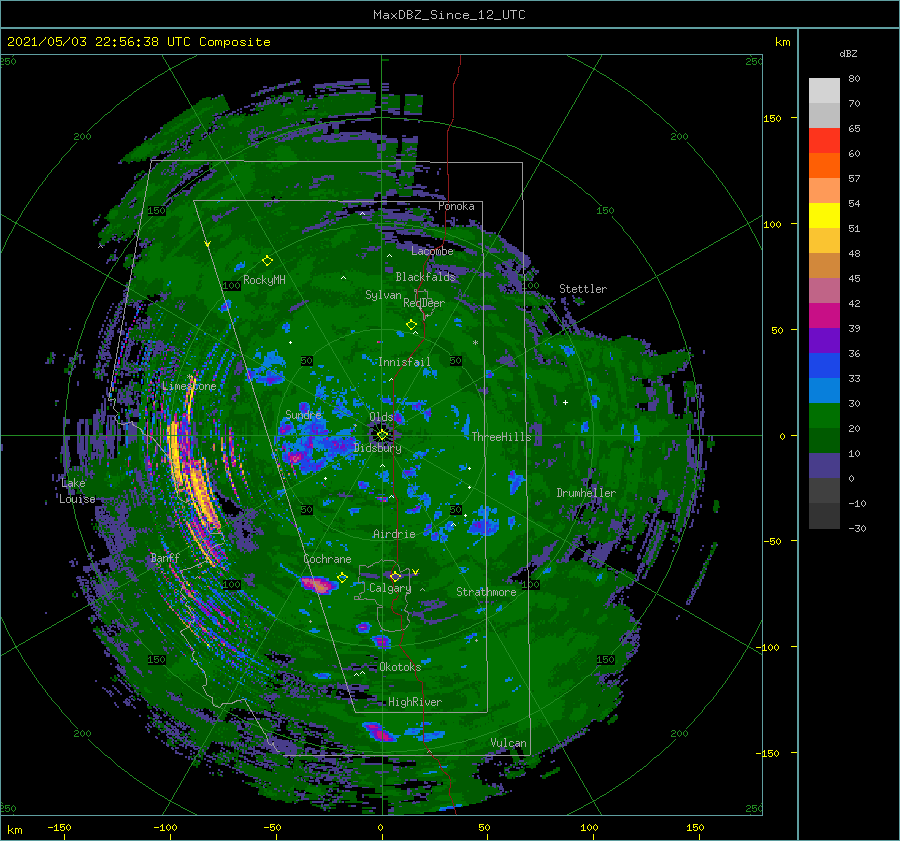Screen dimensions: 900x841
Task: Click the vertical axis -150 km tick label
Action: pyautogui.click(x=767, y=753)
